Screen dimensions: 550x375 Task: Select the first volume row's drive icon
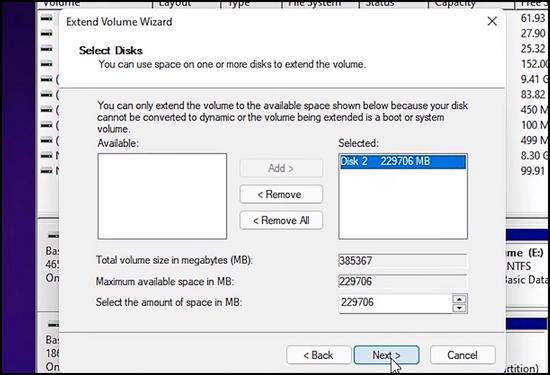(47, 18)
